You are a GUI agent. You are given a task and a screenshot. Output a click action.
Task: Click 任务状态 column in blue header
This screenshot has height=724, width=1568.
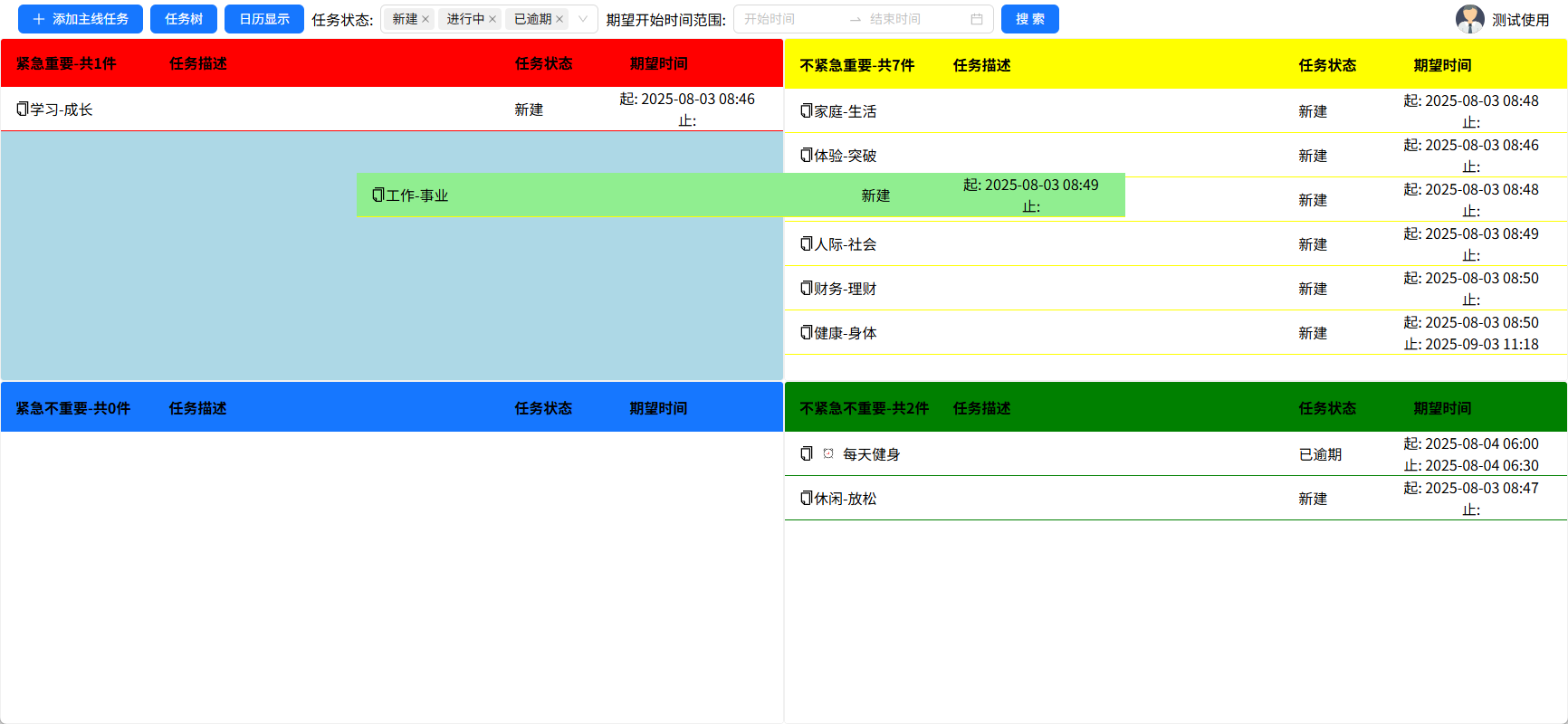[x=543, y=408]
